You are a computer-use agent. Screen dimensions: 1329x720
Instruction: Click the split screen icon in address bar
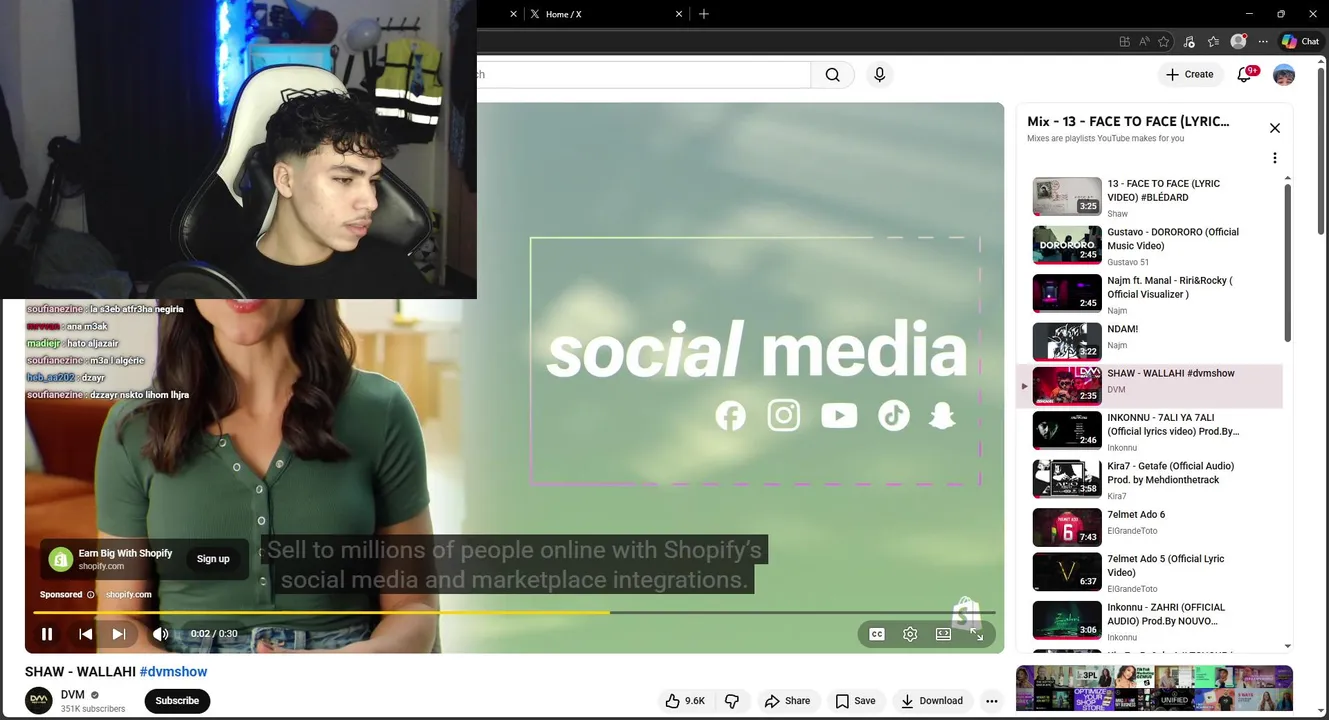click(x=1125, y=41)
